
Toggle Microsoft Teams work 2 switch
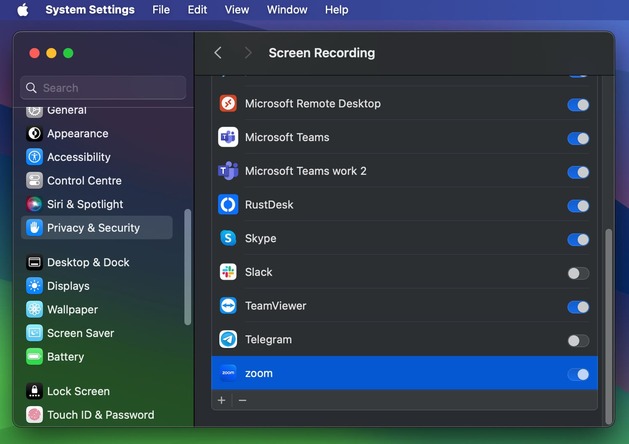click(x=578, y=172)
